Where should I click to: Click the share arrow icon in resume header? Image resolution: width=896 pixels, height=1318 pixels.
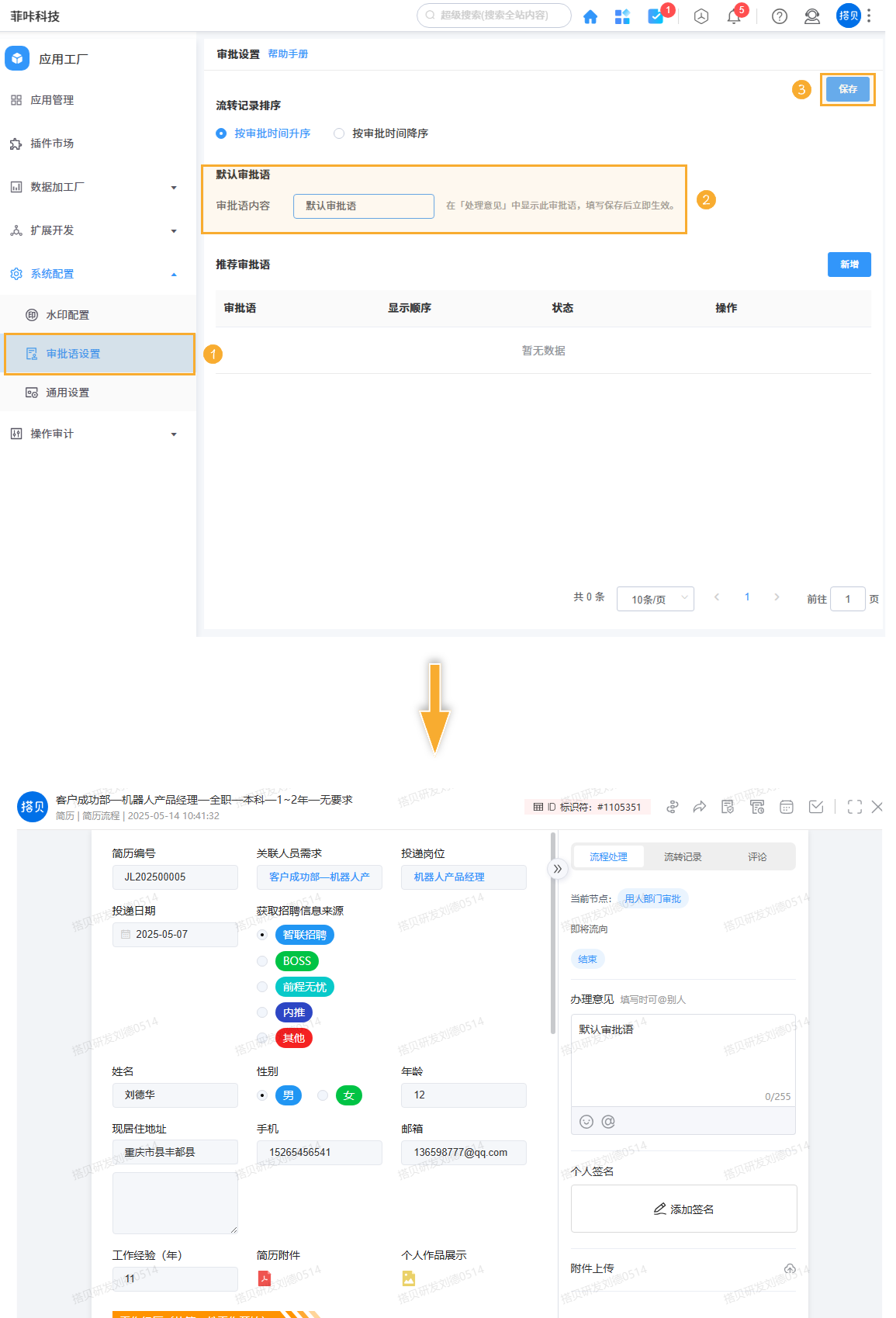coord(700,807)
